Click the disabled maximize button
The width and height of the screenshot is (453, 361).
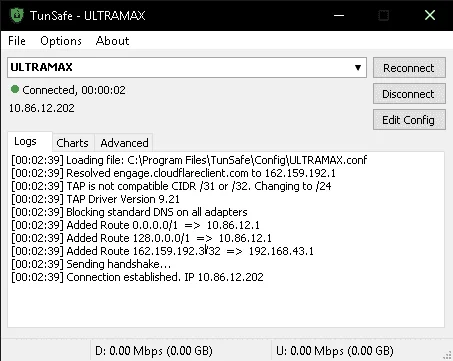(x=384, y=15)
